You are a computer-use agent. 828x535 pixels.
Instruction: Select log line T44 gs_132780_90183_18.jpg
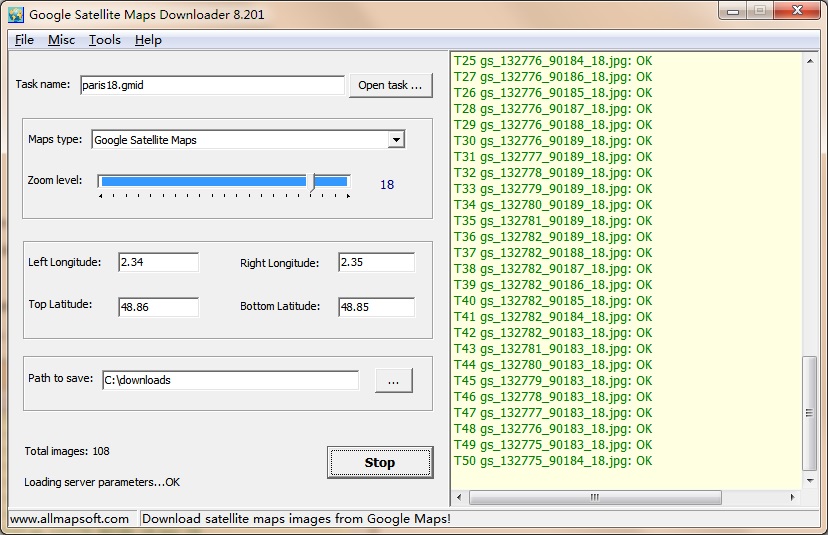click(553, 365)
